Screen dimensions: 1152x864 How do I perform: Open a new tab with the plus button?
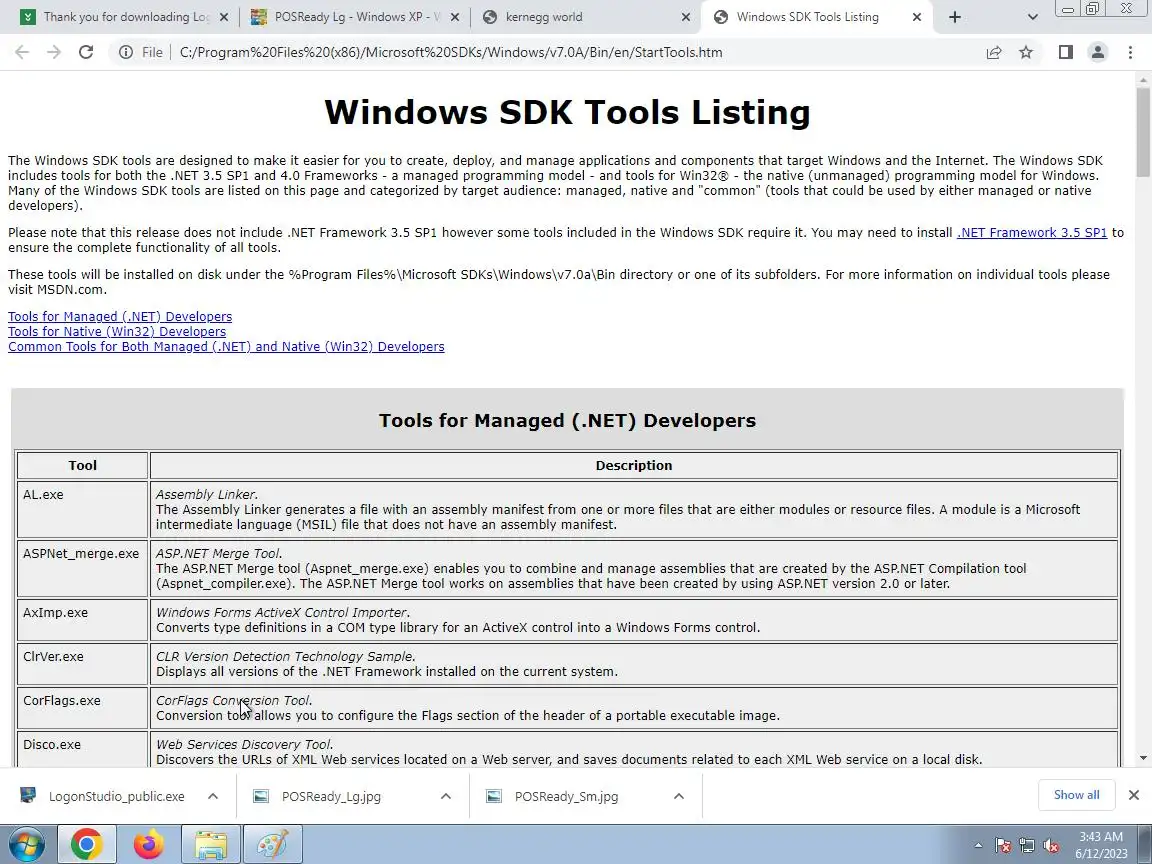point(954,17)
